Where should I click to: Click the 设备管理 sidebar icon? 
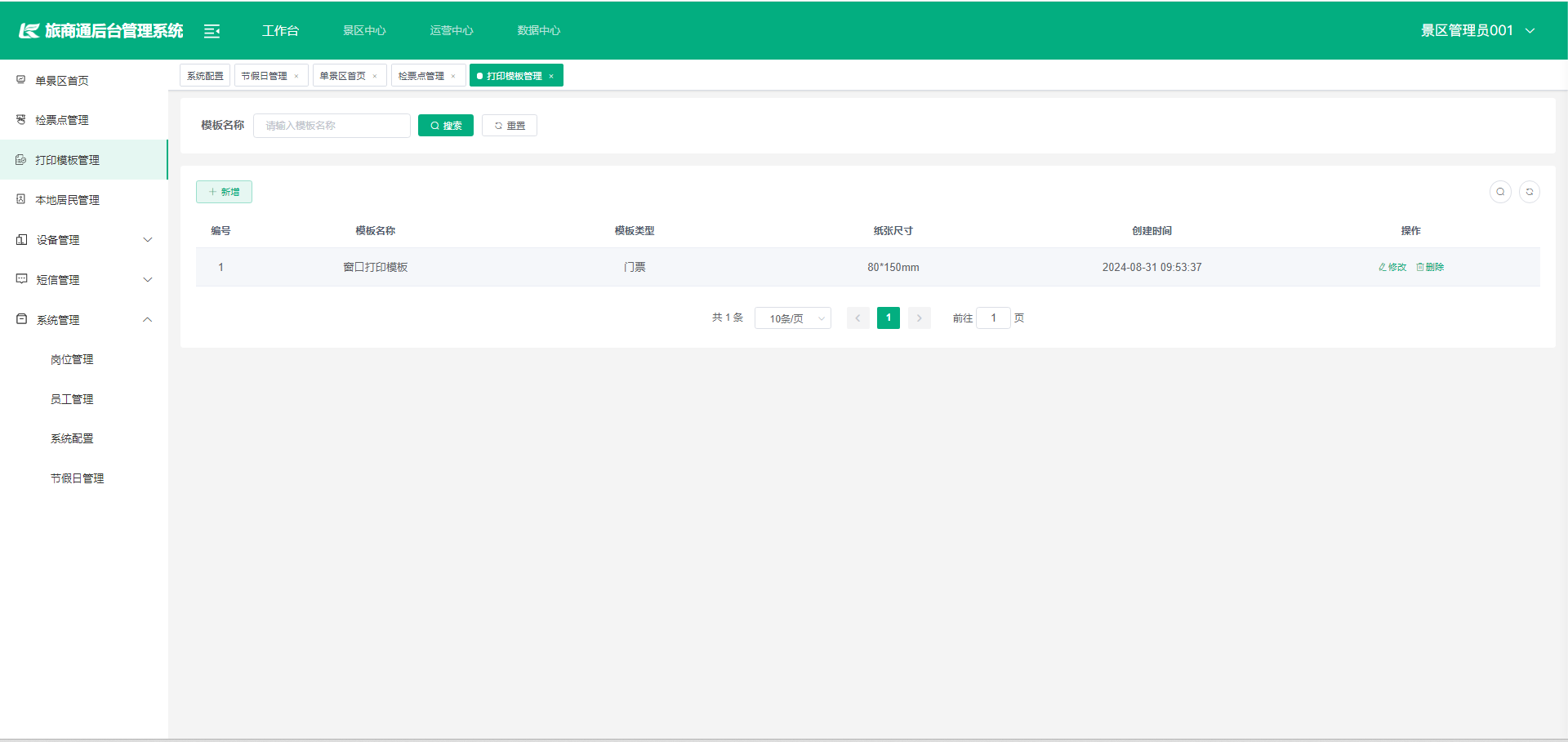(x=22, y=239)
